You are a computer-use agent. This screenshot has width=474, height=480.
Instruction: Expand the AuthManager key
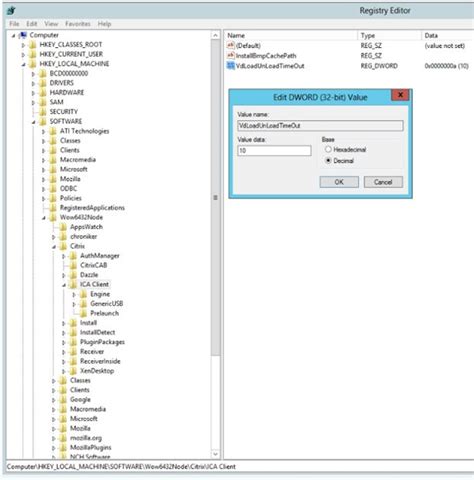point(64,256)
